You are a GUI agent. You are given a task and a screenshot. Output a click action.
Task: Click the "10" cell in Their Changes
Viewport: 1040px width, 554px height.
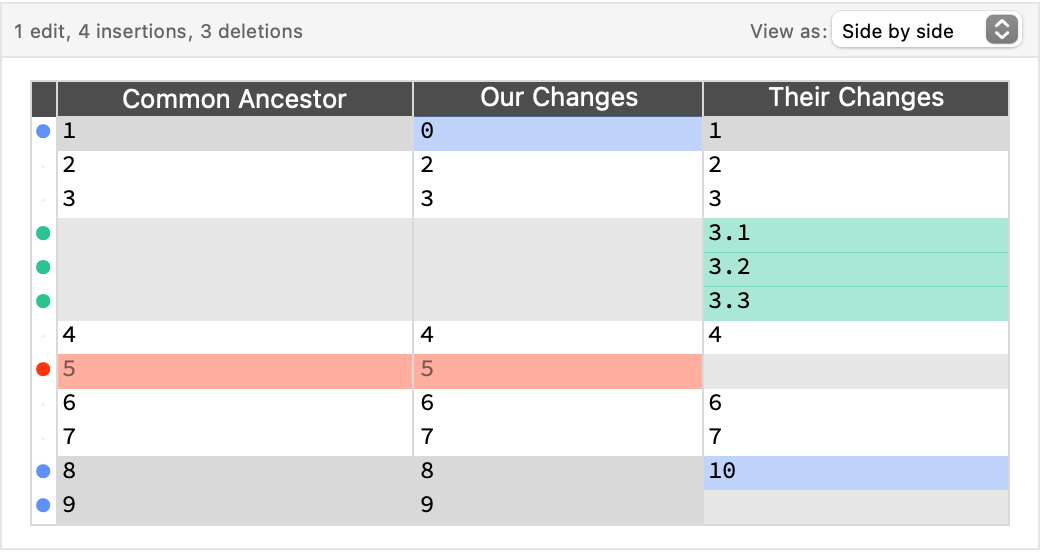tap(856, 471)
